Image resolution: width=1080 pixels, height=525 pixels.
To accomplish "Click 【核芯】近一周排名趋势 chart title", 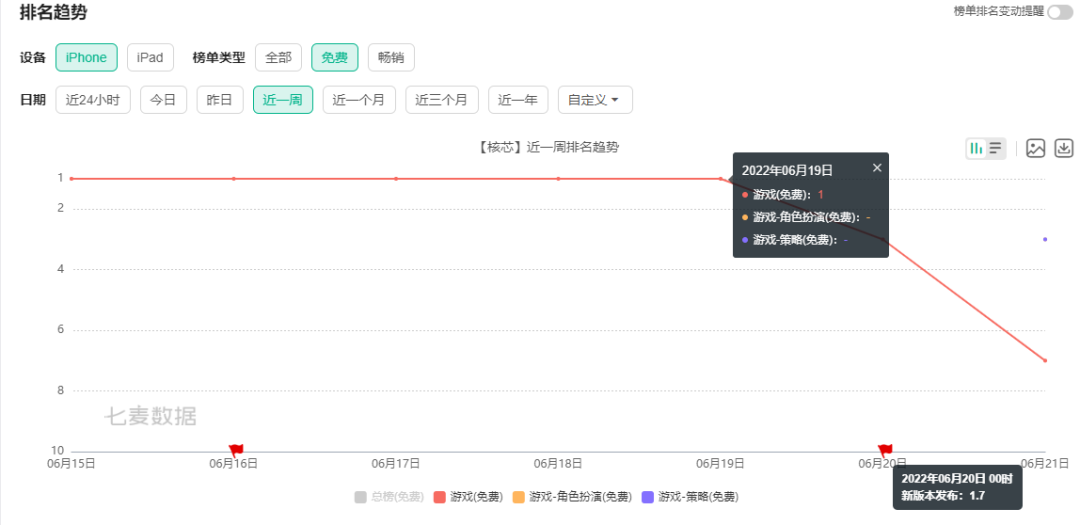I will pyautogui.click(x=548, y=147).
